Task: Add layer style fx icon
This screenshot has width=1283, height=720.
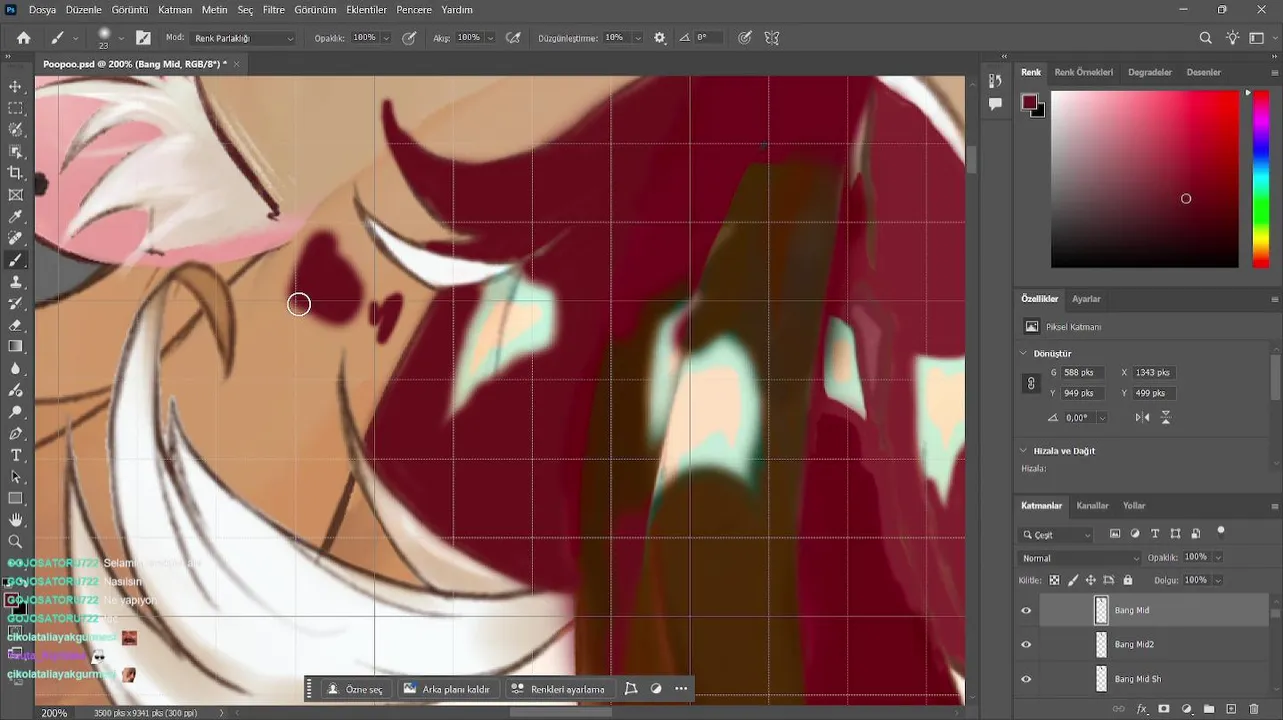Action: (x=1141, y=709)
